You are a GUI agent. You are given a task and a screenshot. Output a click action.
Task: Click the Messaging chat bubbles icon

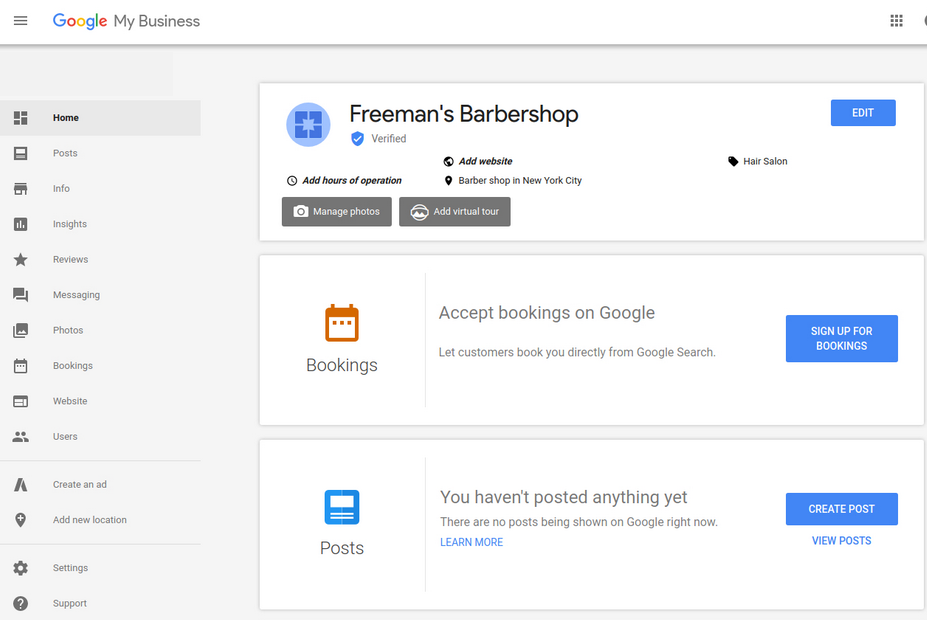click(21, 295)
